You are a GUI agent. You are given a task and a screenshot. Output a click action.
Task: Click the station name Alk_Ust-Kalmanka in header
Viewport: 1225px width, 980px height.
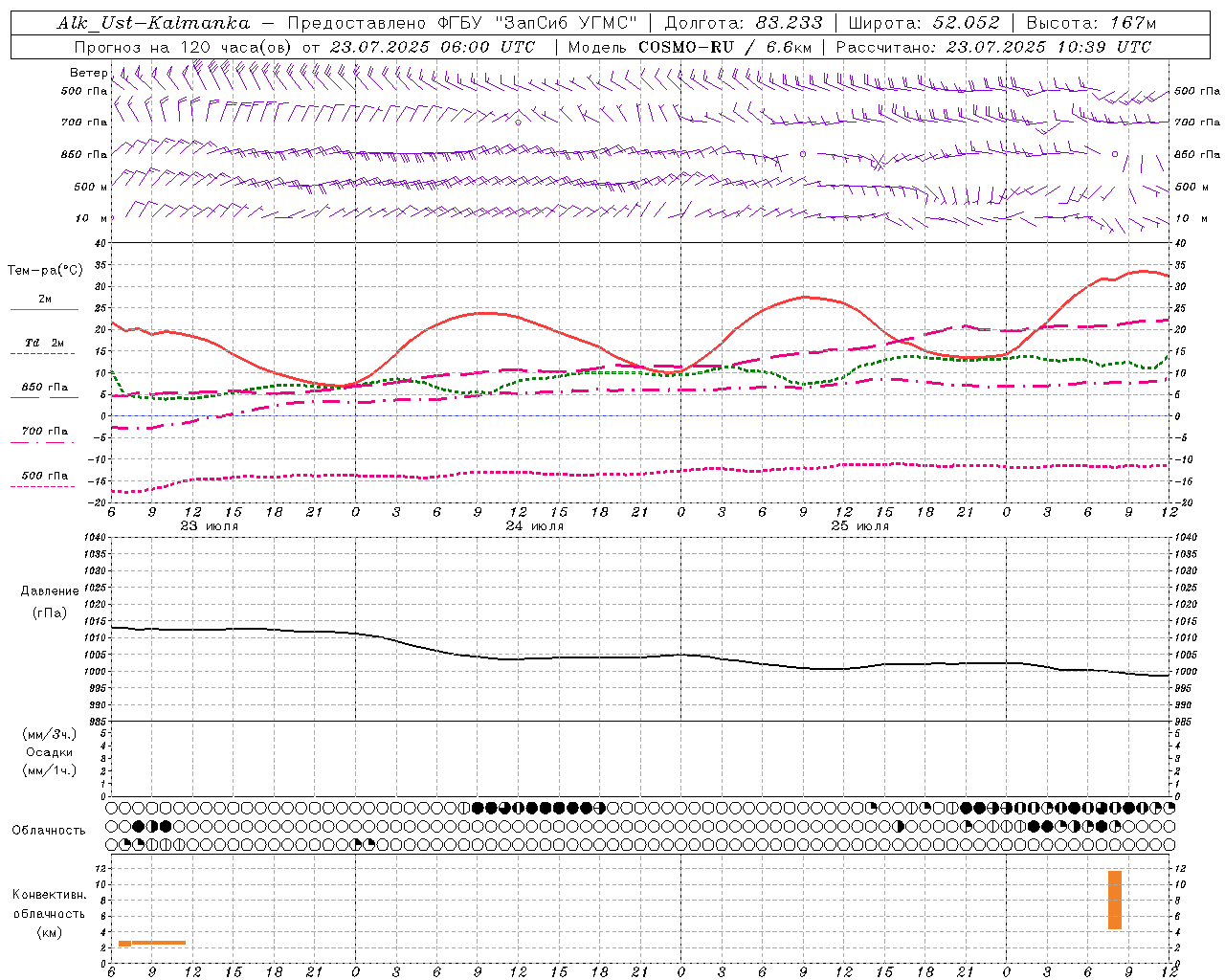pos(153,23)
